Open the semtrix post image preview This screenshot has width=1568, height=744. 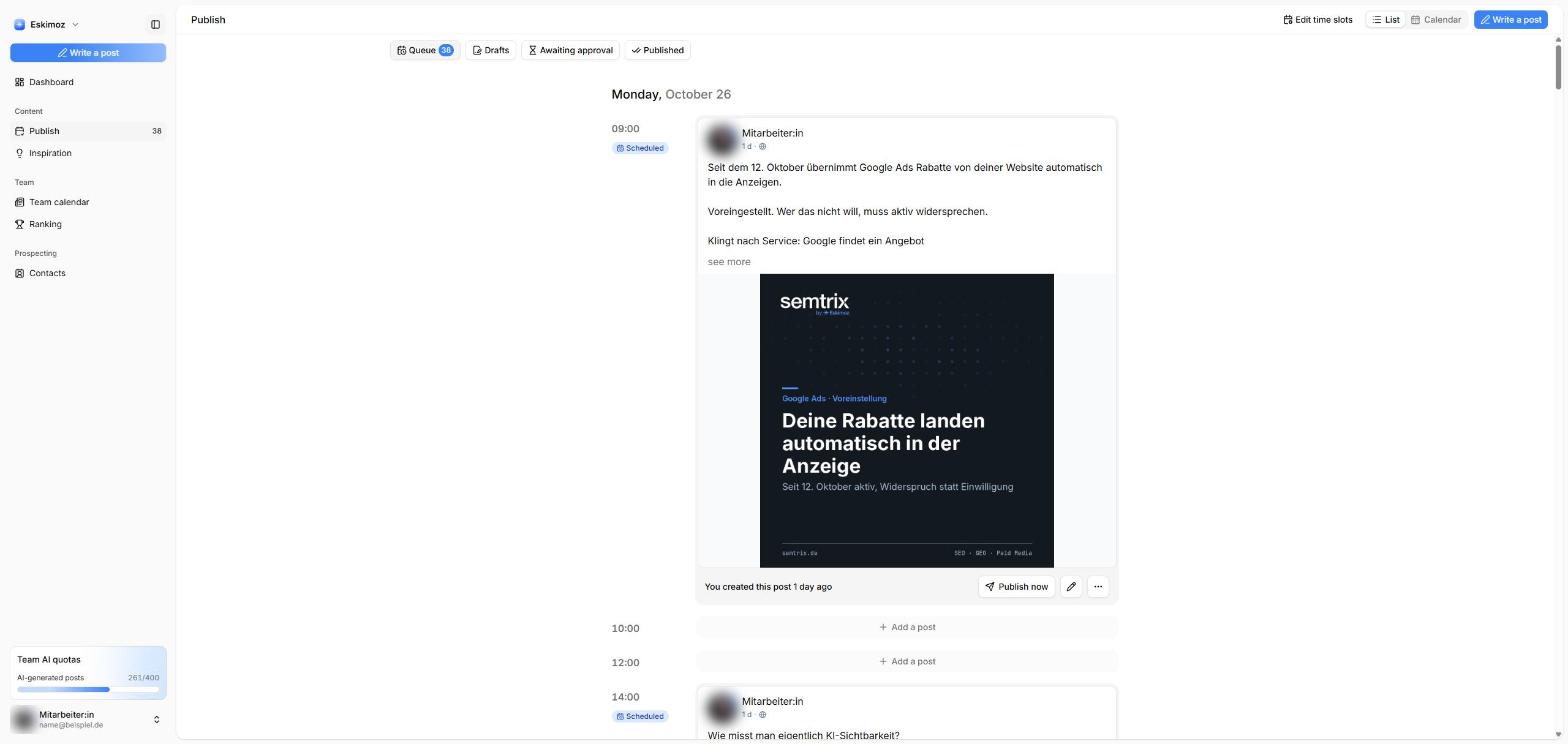point(907,421)
